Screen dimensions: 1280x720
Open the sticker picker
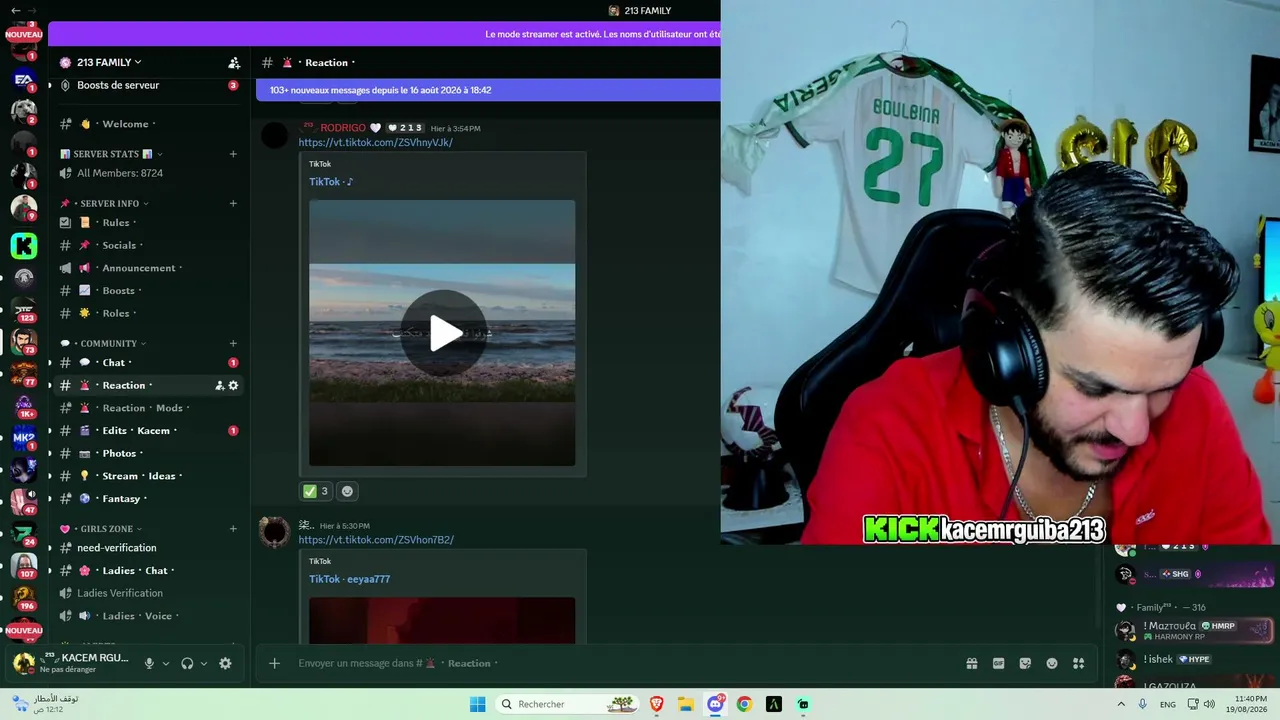pyautogui.click(x=1025, y=663)
